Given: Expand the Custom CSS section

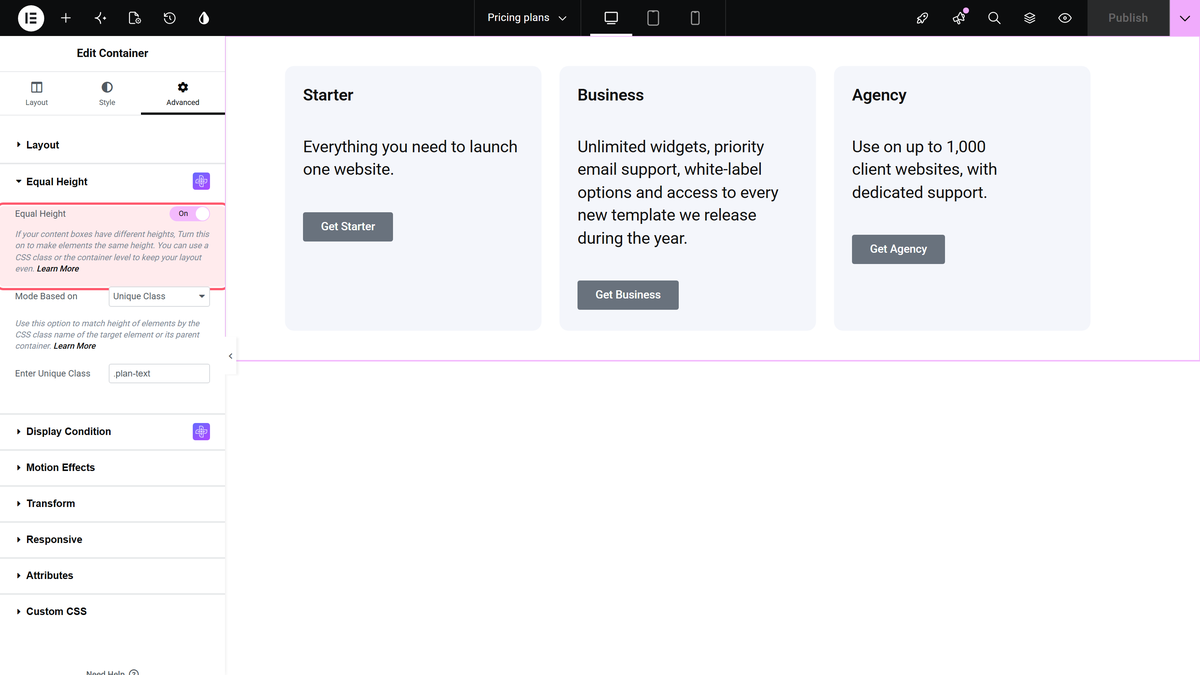Looking at the screenshot, I should click(x=112, y=611).
